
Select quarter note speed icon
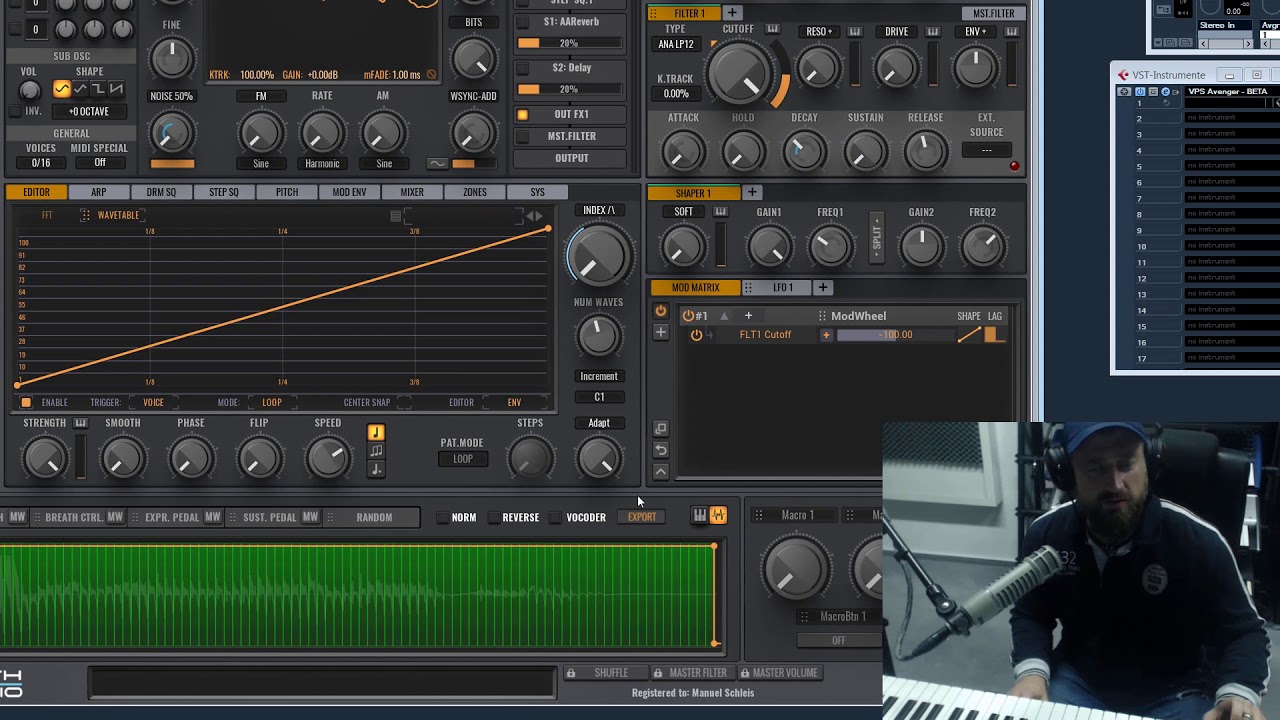click(x=376, y=433)
